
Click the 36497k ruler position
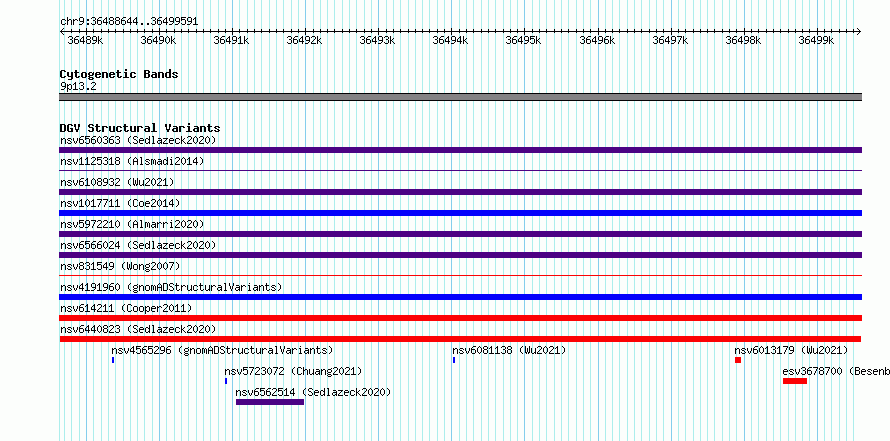click(671, 40)
